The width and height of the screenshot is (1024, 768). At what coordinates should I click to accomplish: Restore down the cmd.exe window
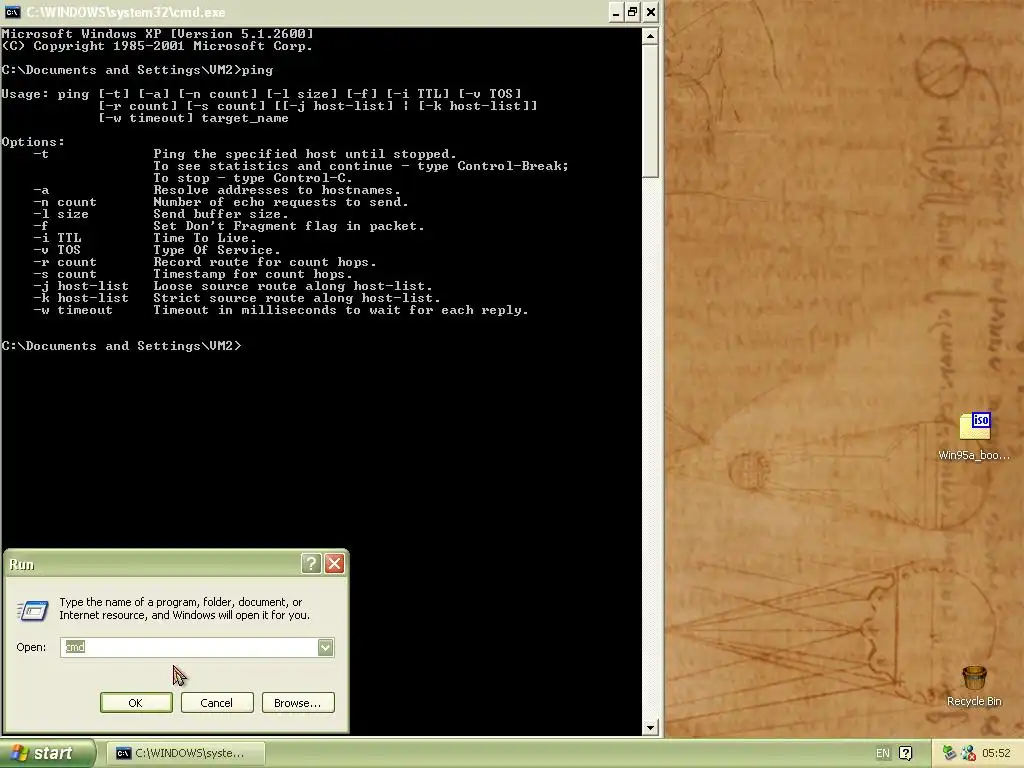click(632, 12)
